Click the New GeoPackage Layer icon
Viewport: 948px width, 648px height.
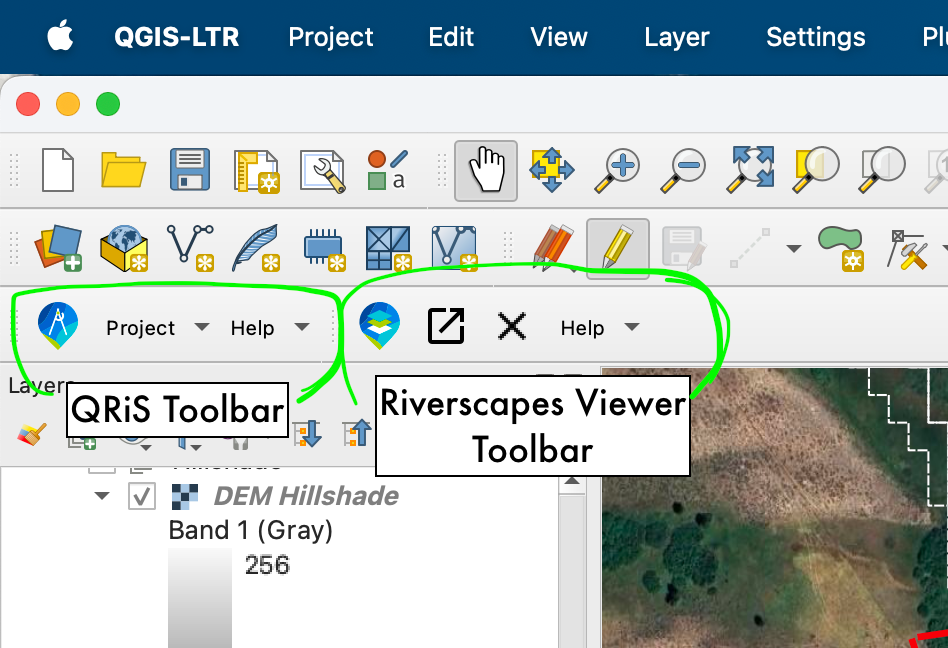pos(124,248)
